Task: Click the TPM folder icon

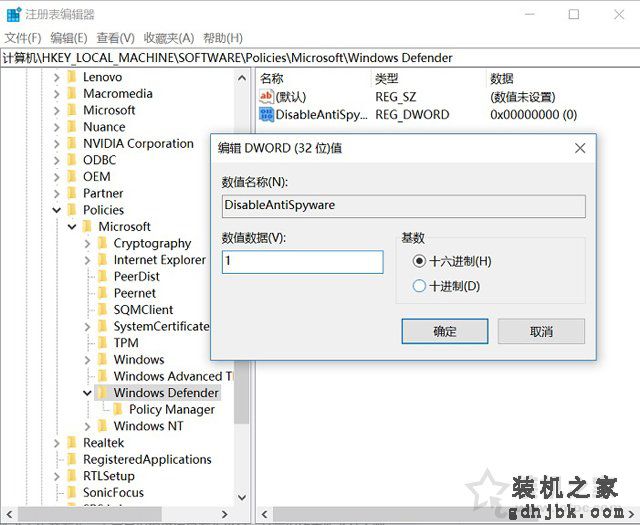Action: [x=103, y=343]
